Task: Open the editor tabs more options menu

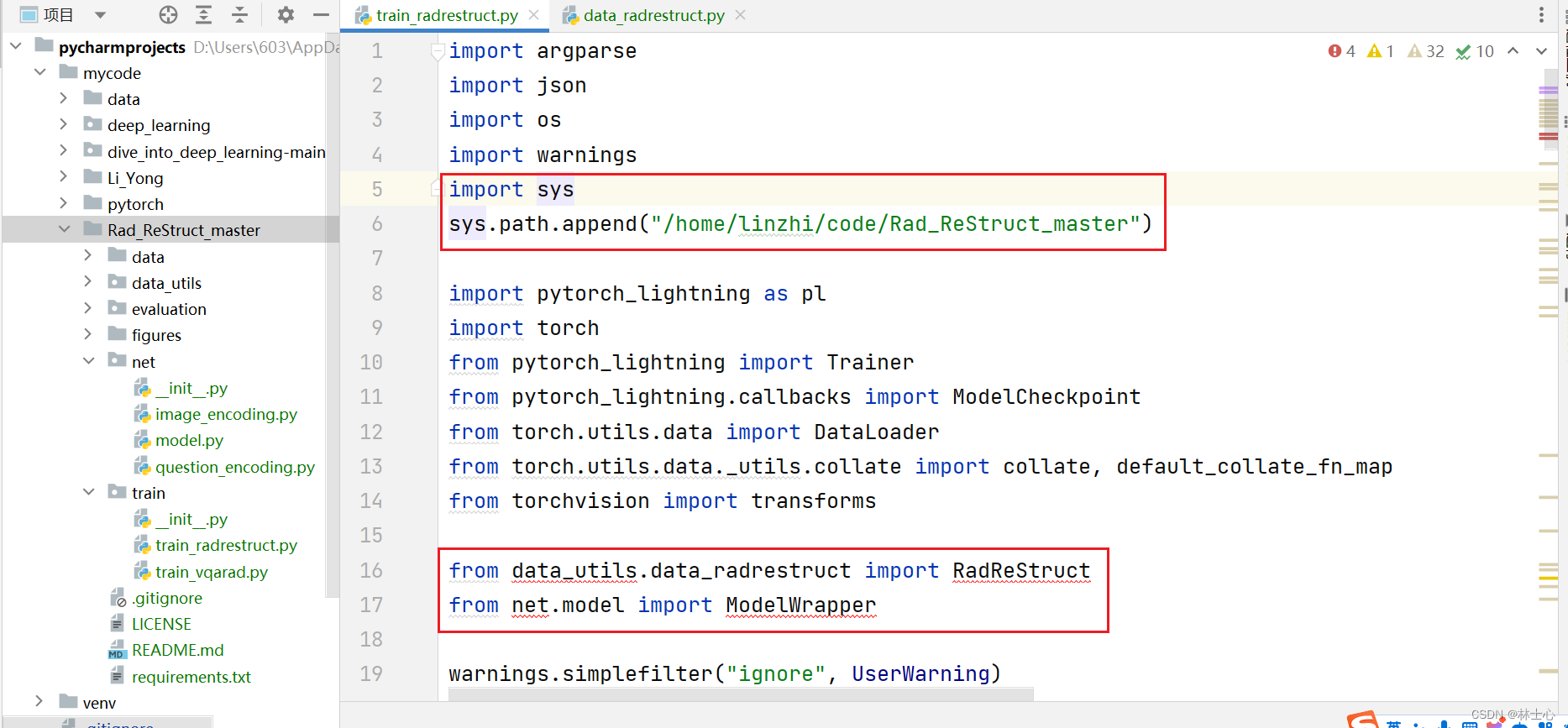Action: tap(1541, 14)
